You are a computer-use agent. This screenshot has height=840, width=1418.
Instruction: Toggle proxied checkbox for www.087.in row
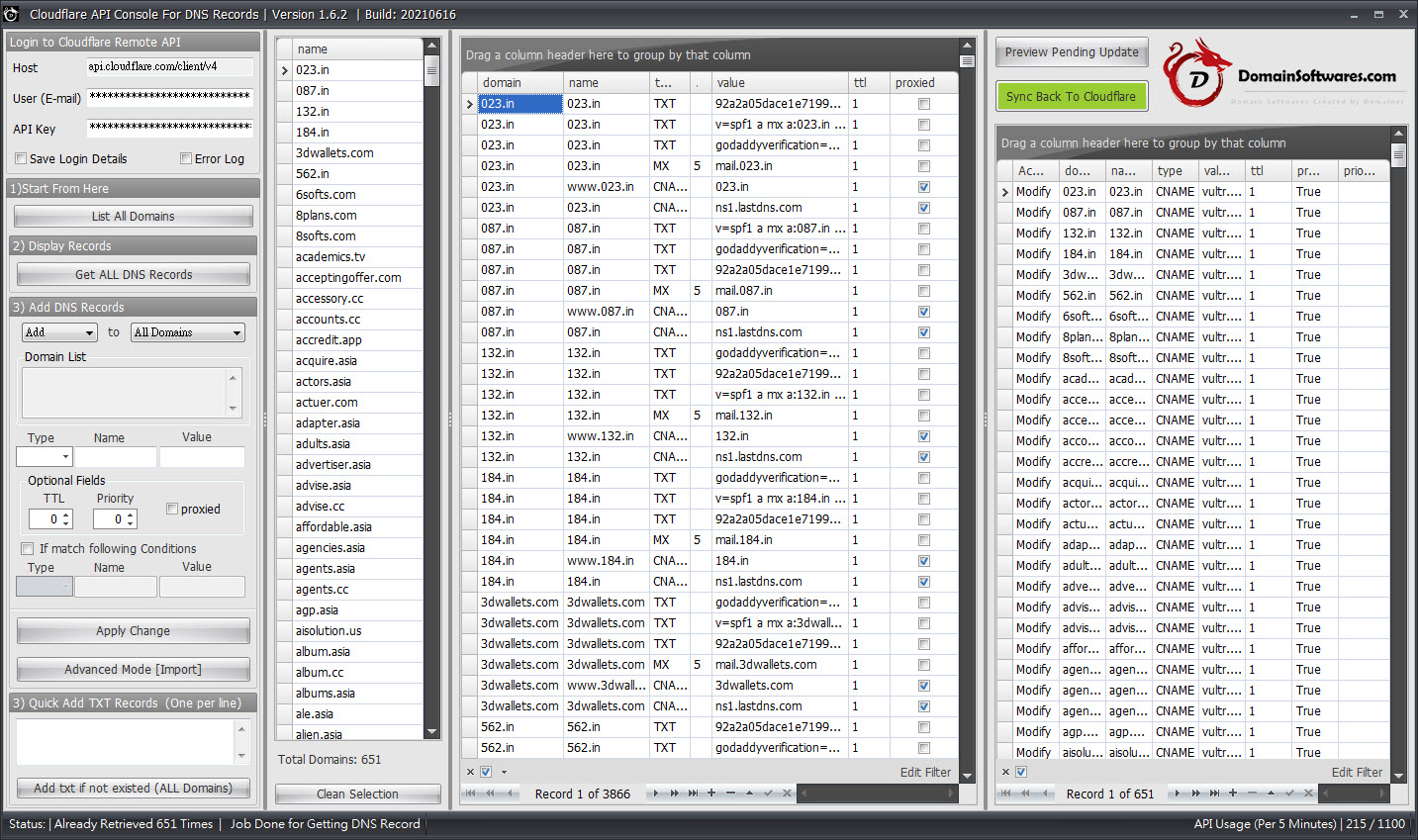pos(924,312)
